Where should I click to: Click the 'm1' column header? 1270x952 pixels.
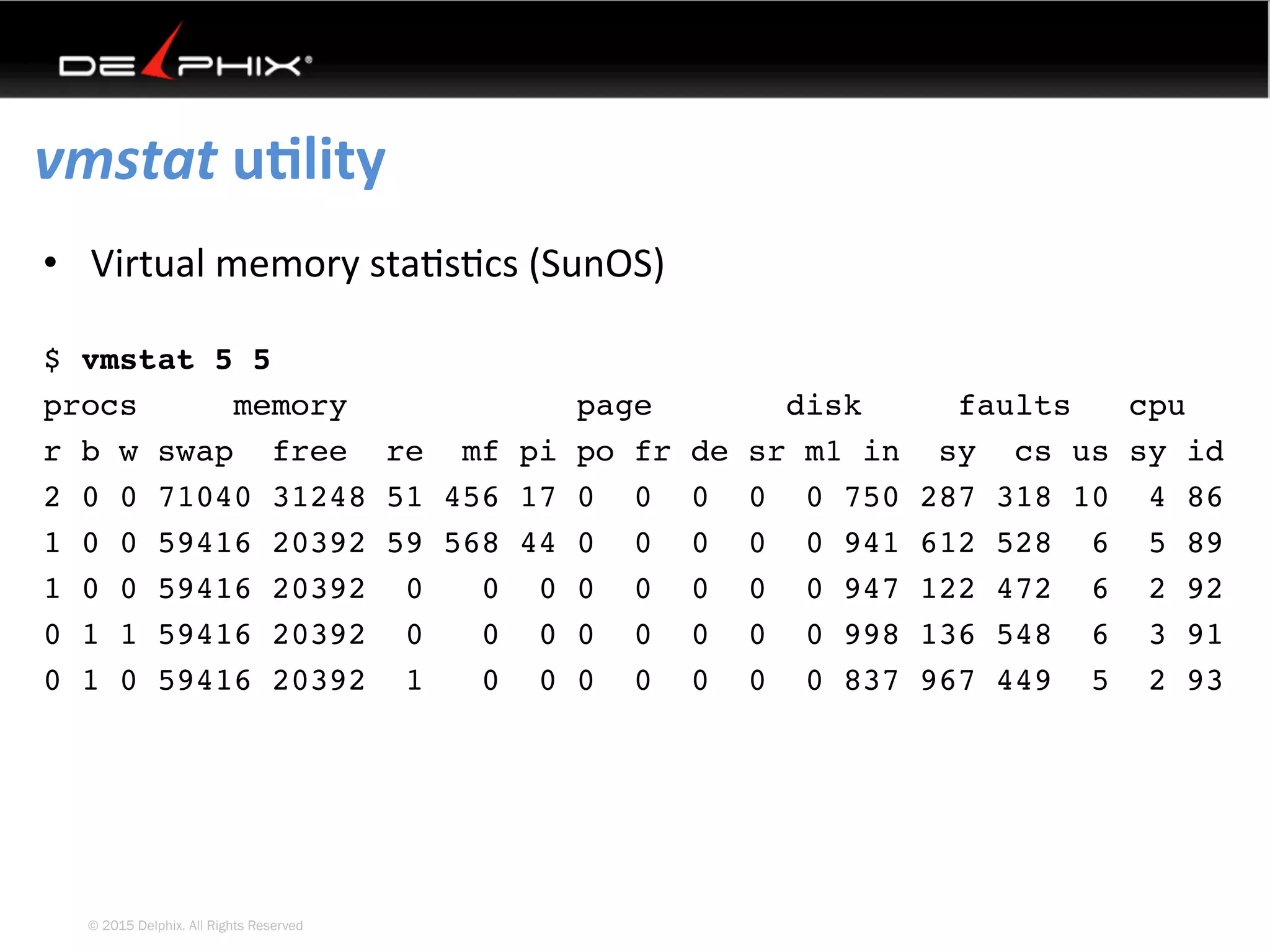(x=823, y=451)
